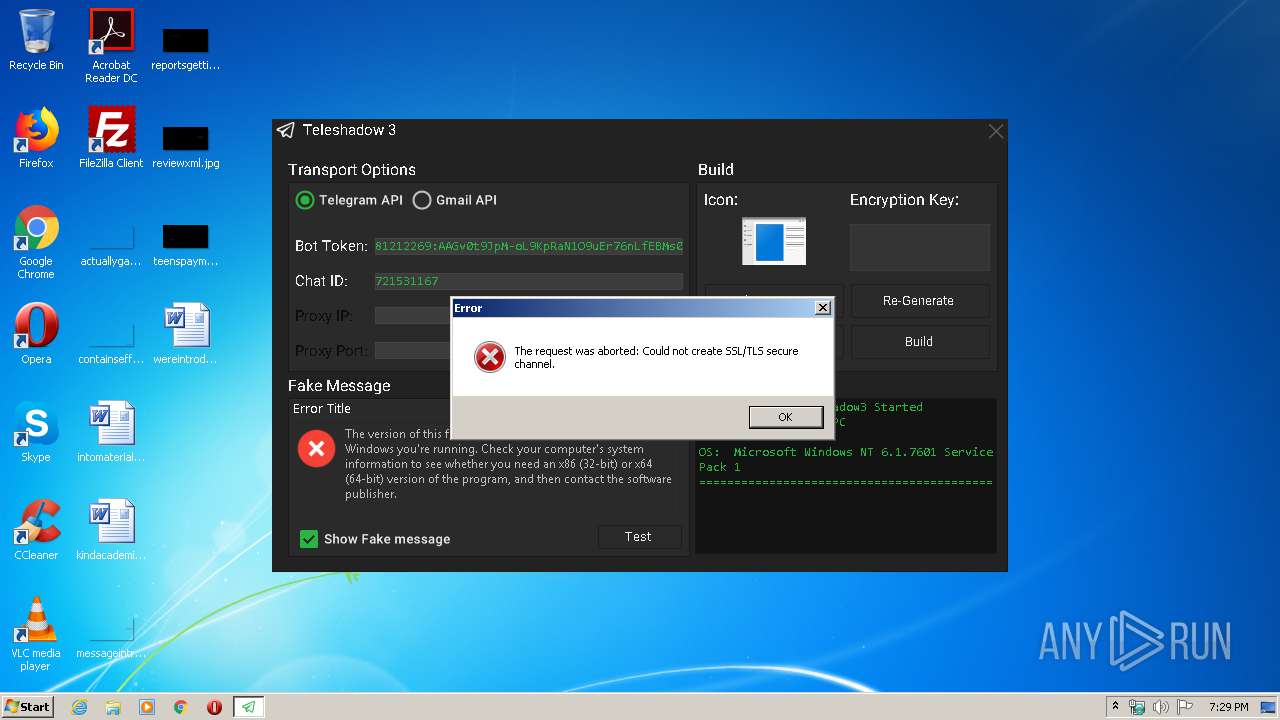Viewport: 1280px width, 720px height.
Task: Click the OS Microsoft Windows NT log line
Action: click(x=845, y=459)
